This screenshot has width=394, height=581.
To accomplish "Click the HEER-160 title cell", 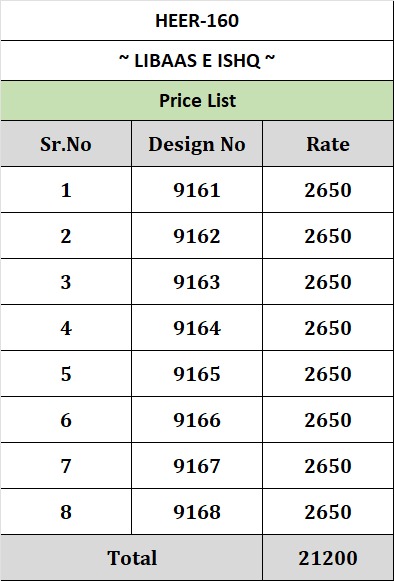I will tap(197, 20).
